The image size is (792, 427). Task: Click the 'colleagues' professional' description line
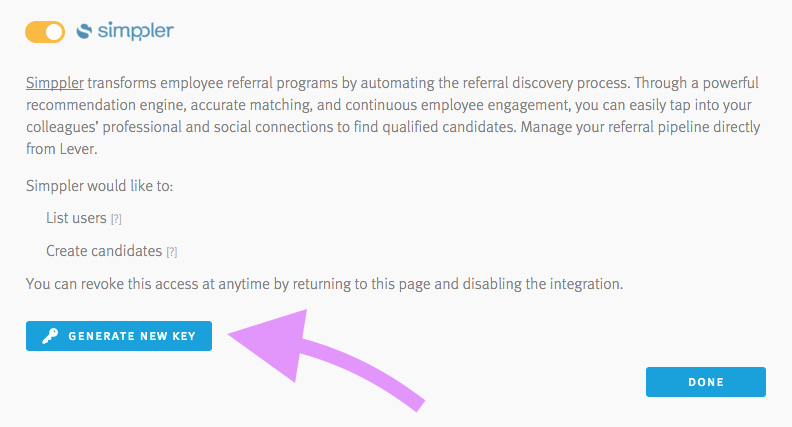pos(393,127)
